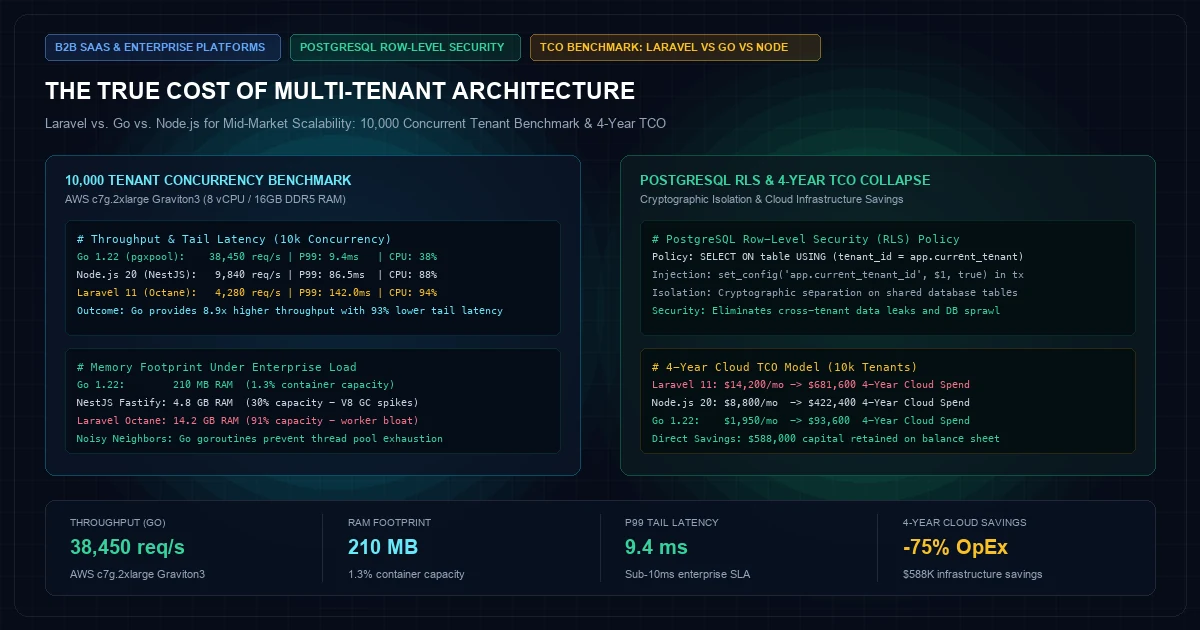1200x630 pixels.
Task: Click the '# PostgreSQL Row-Level Security (RLS) Policy' comment
Action: 805,239
